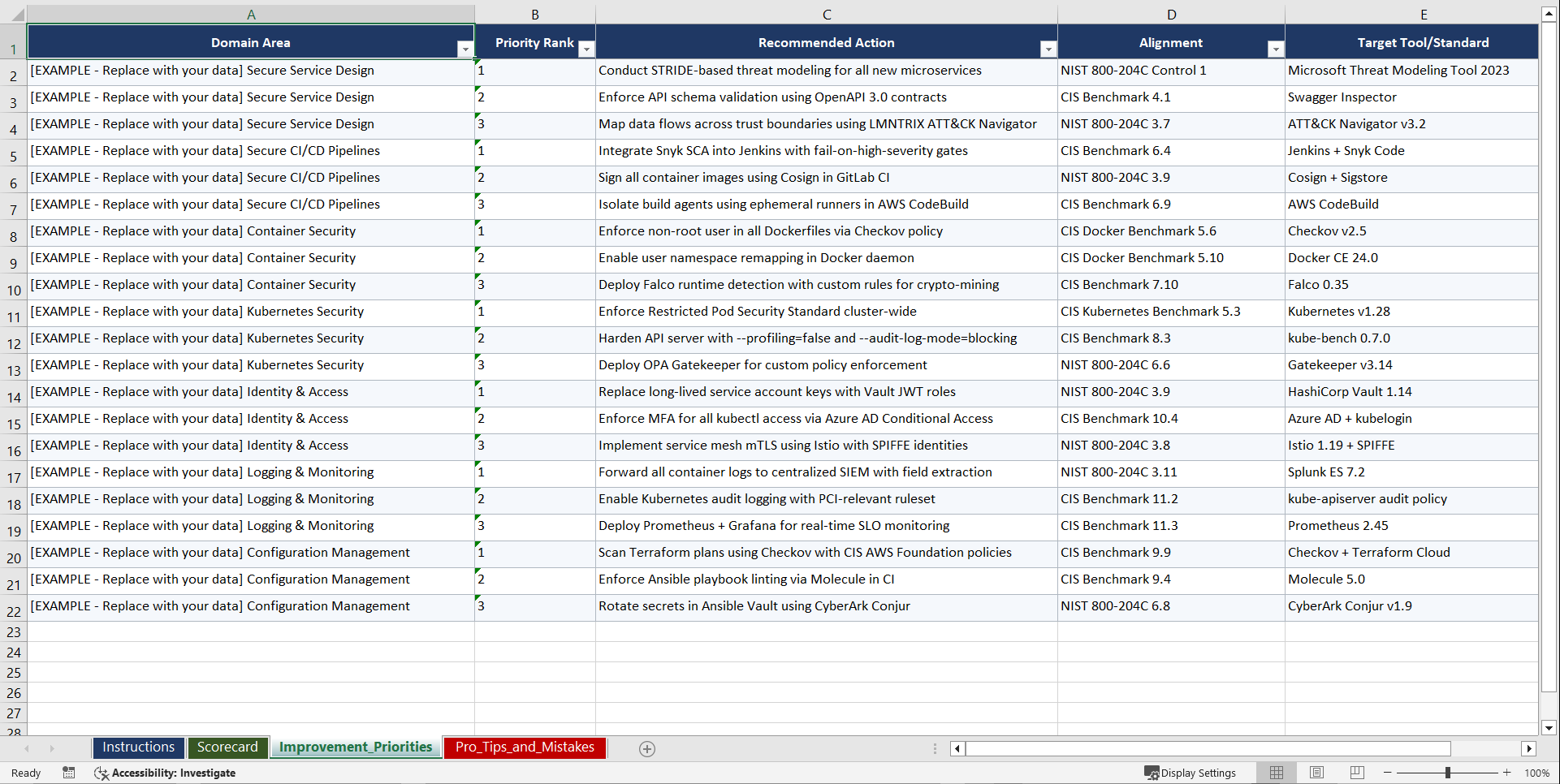This screenshot has height=784, width=1560.
Task: Open Page Break Preview icon
Action: [x=1355, y=773]
